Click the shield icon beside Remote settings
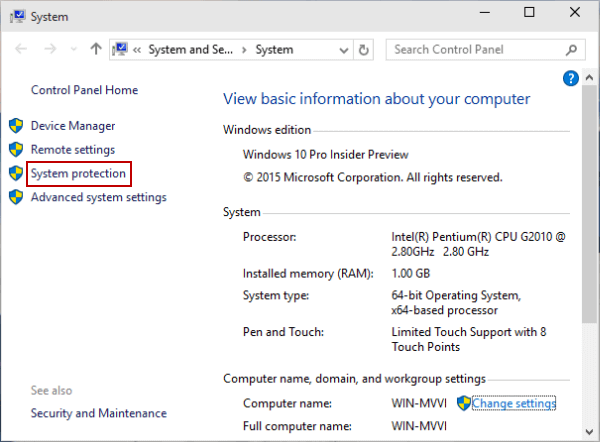The width and height of the screenshot is (600, 442). pos(16,149)
